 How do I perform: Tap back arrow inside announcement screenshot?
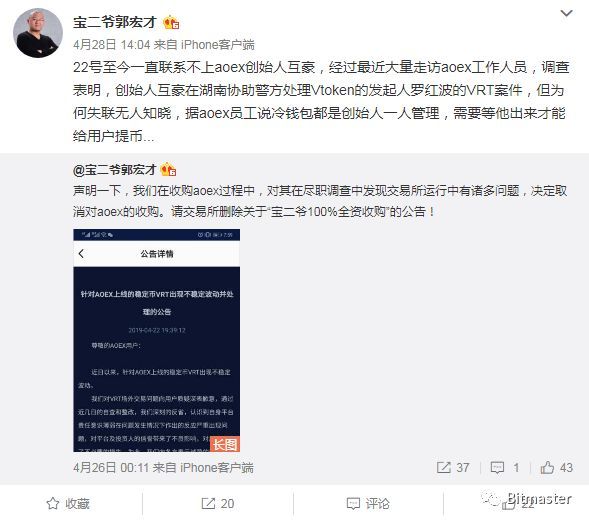pos(82,253)
